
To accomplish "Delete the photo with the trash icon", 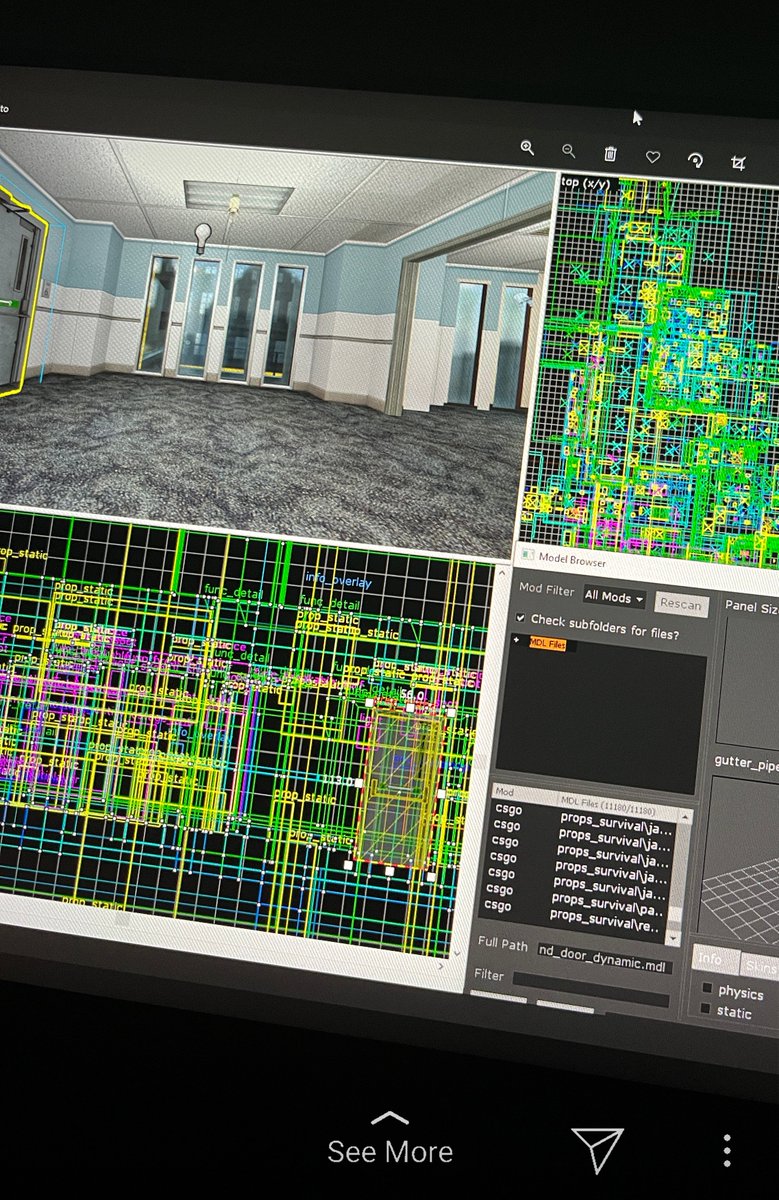I will point(610,154).
